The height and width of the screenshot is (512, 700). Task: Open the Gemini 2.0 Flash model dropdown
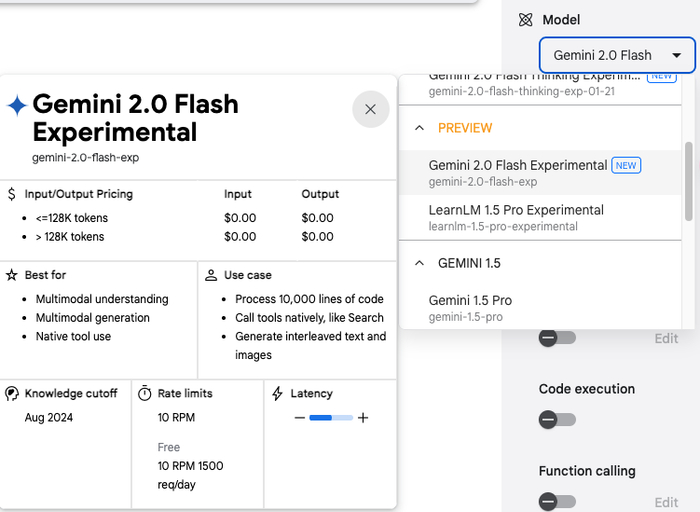tap(617, 55)
